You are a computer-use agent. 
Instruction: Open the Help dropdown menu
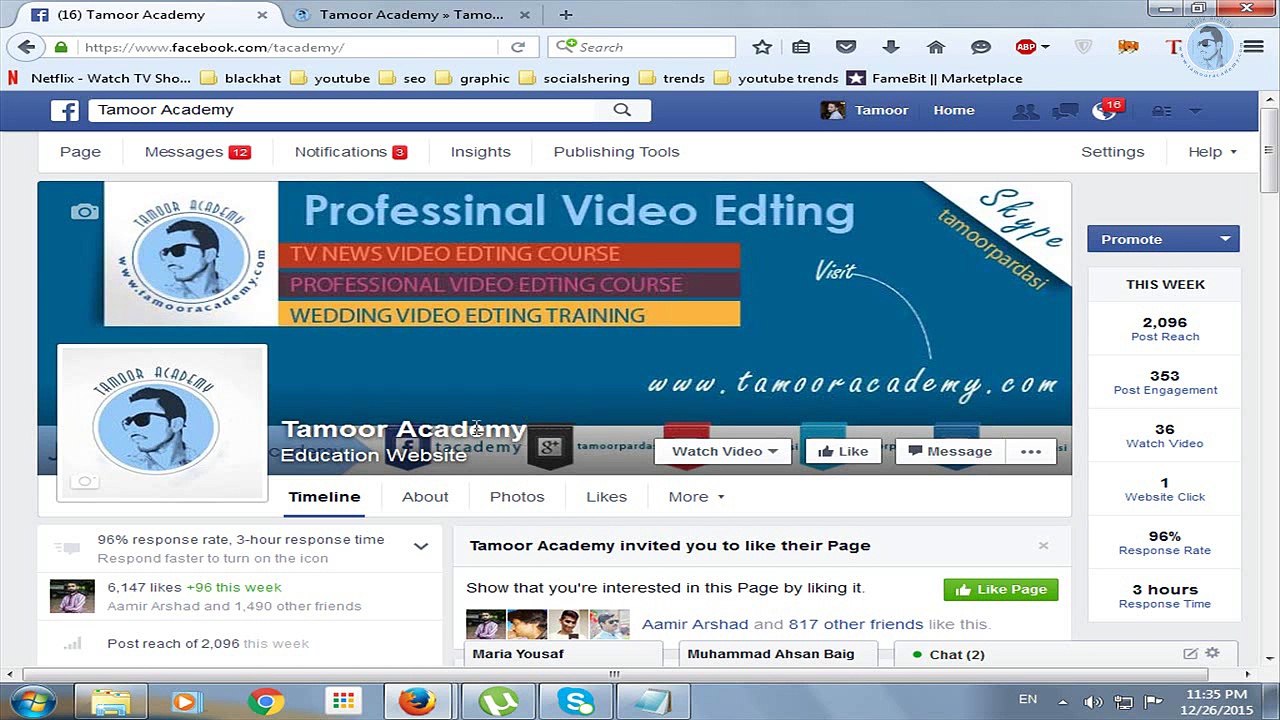[1212, 152]
